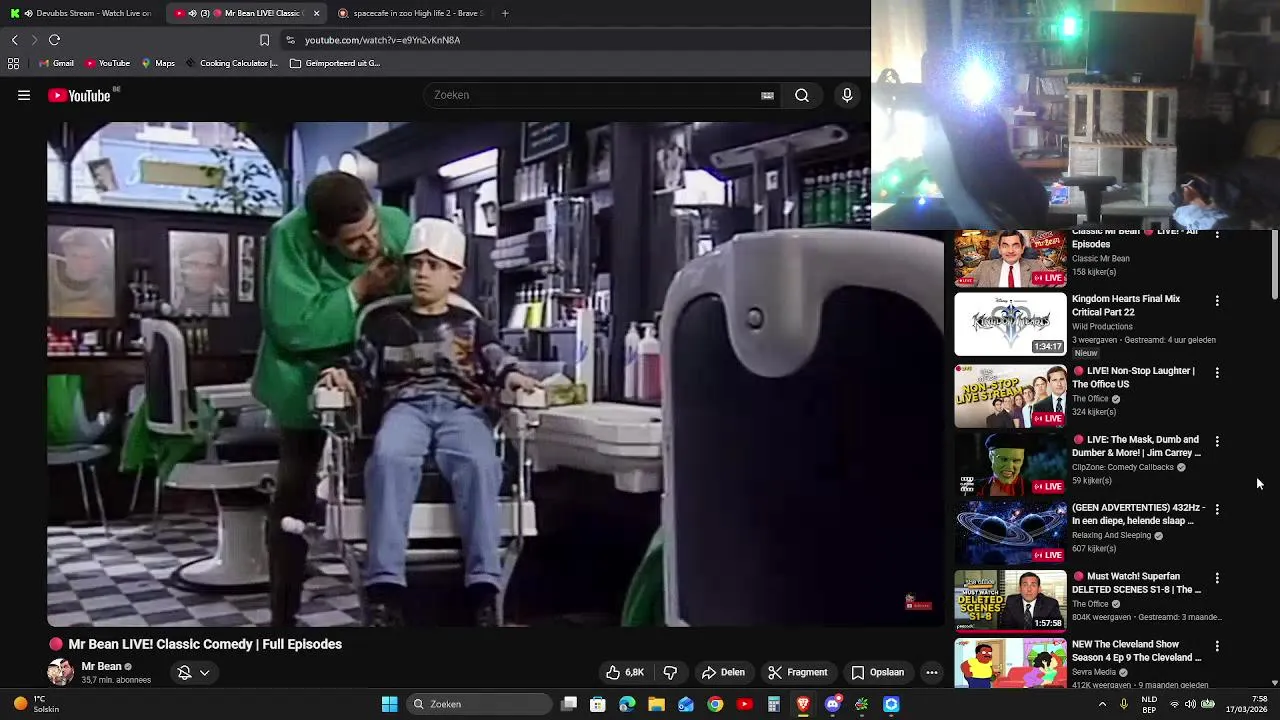Open File Explorer from taskbar
The image size is (1280, 720).
656,704
